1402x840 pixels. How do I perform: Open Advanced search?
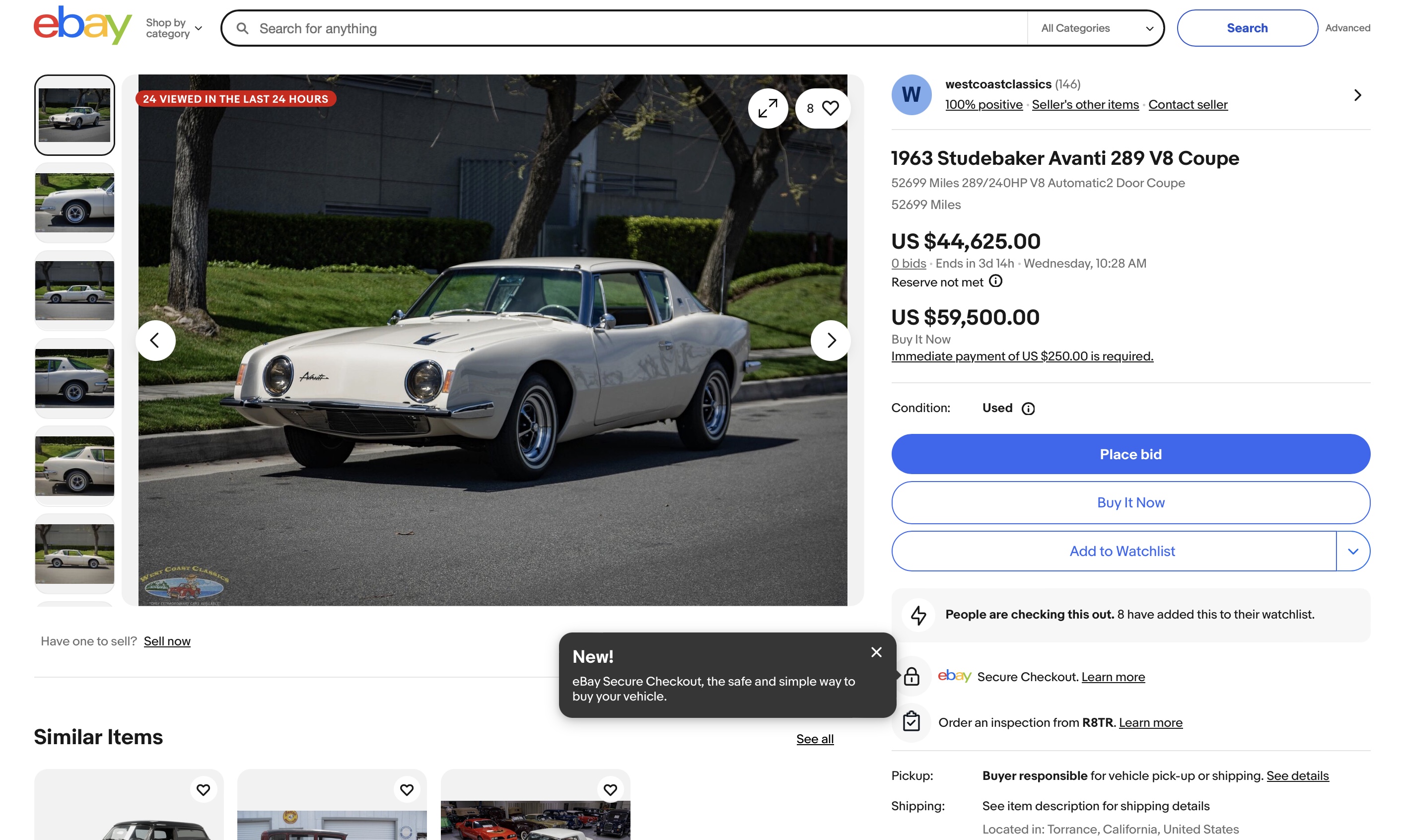point(1347,28)
